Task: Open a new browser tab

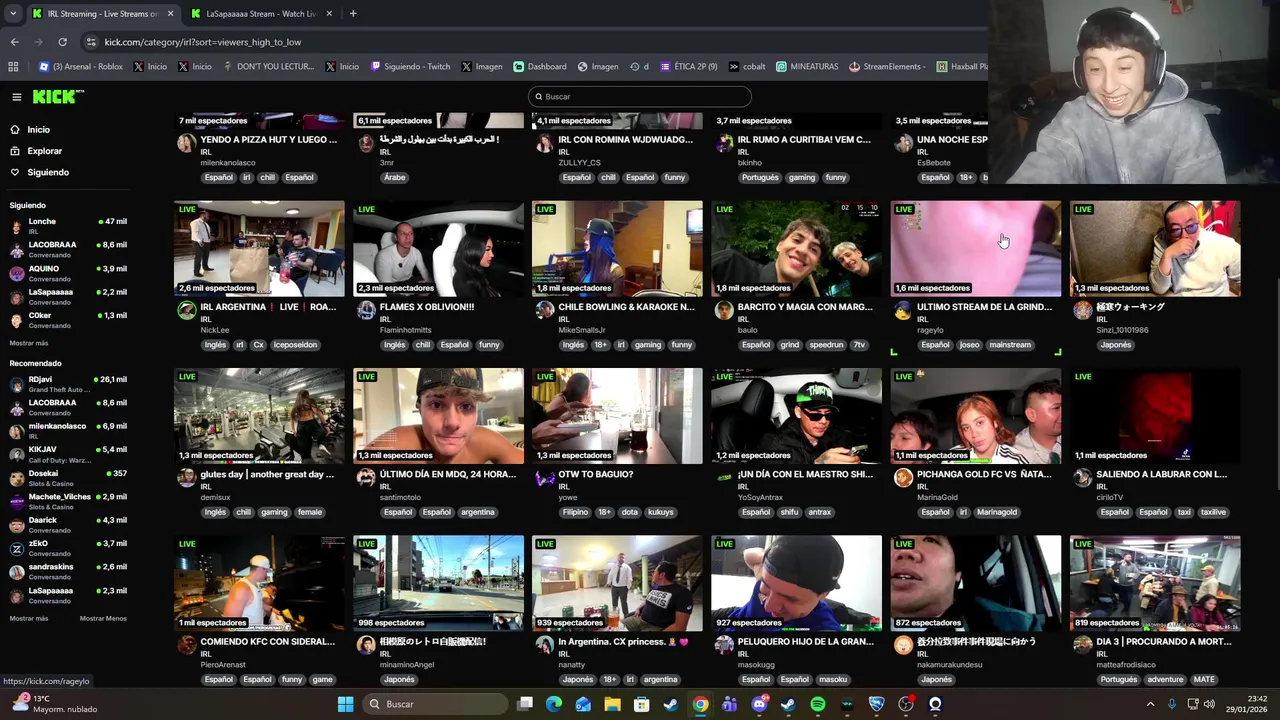Action: click(353, 14)
